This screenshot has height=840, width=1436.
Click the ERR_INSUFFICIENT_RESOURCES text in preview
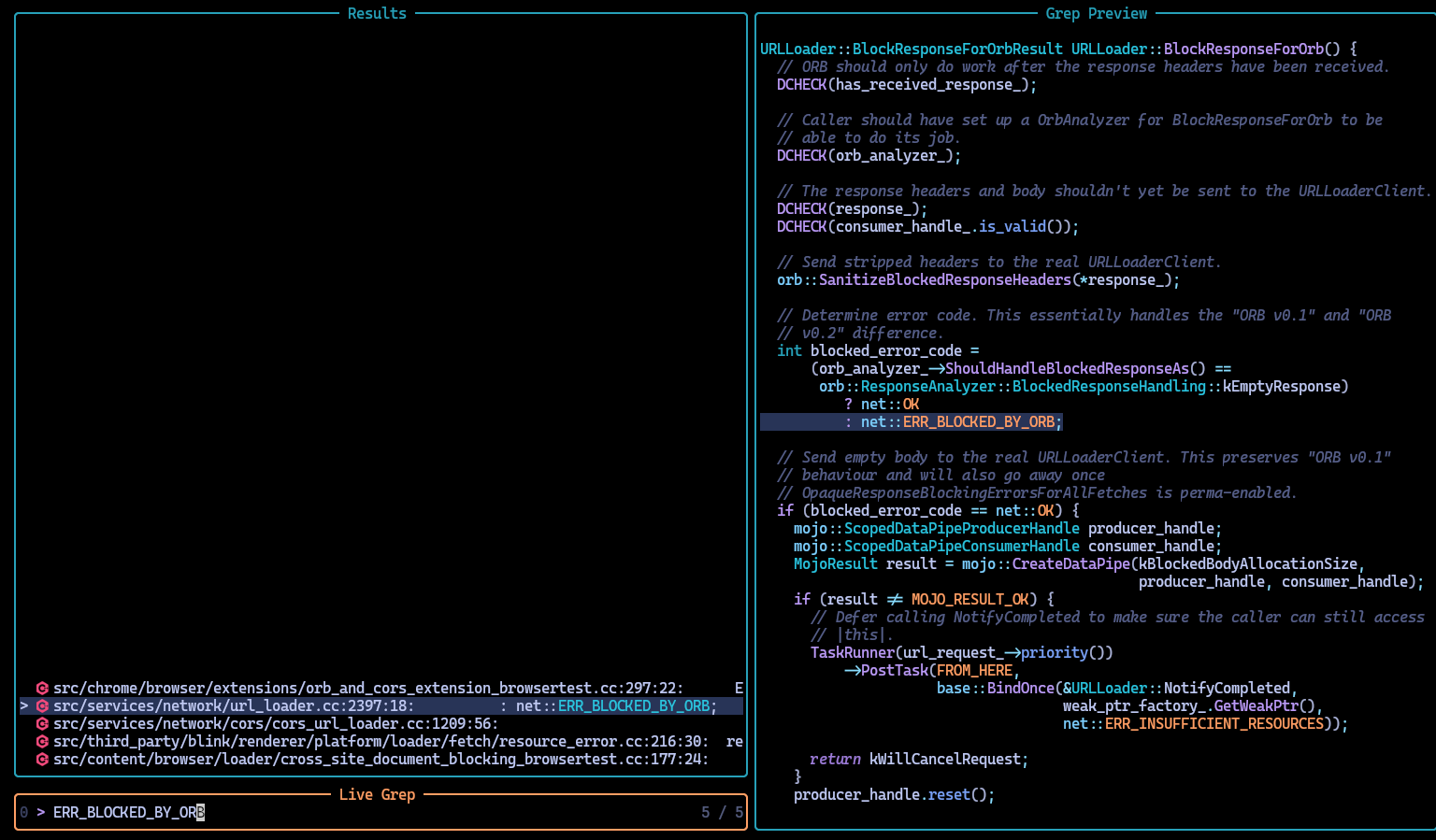pyautogui.click(x=1214, y=723)
